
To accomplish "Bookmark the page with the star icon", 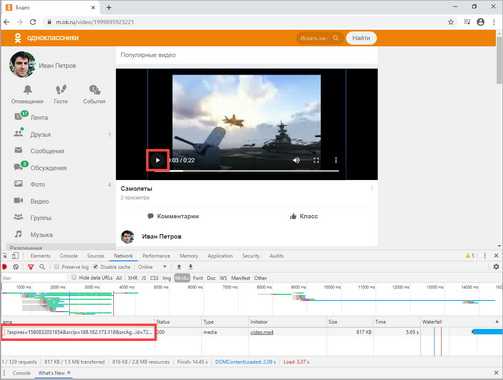I will coord(451,22).
